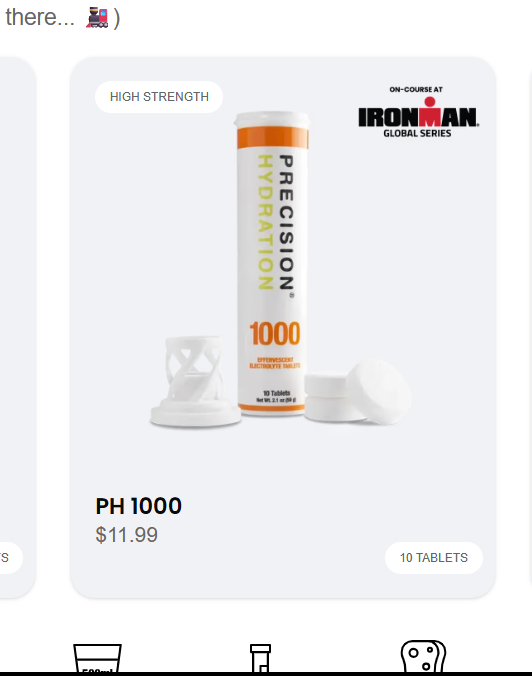Click the 500ml glass icon
Image resolution: width=532 pixels, height=676 pixels.
point(97,658)
